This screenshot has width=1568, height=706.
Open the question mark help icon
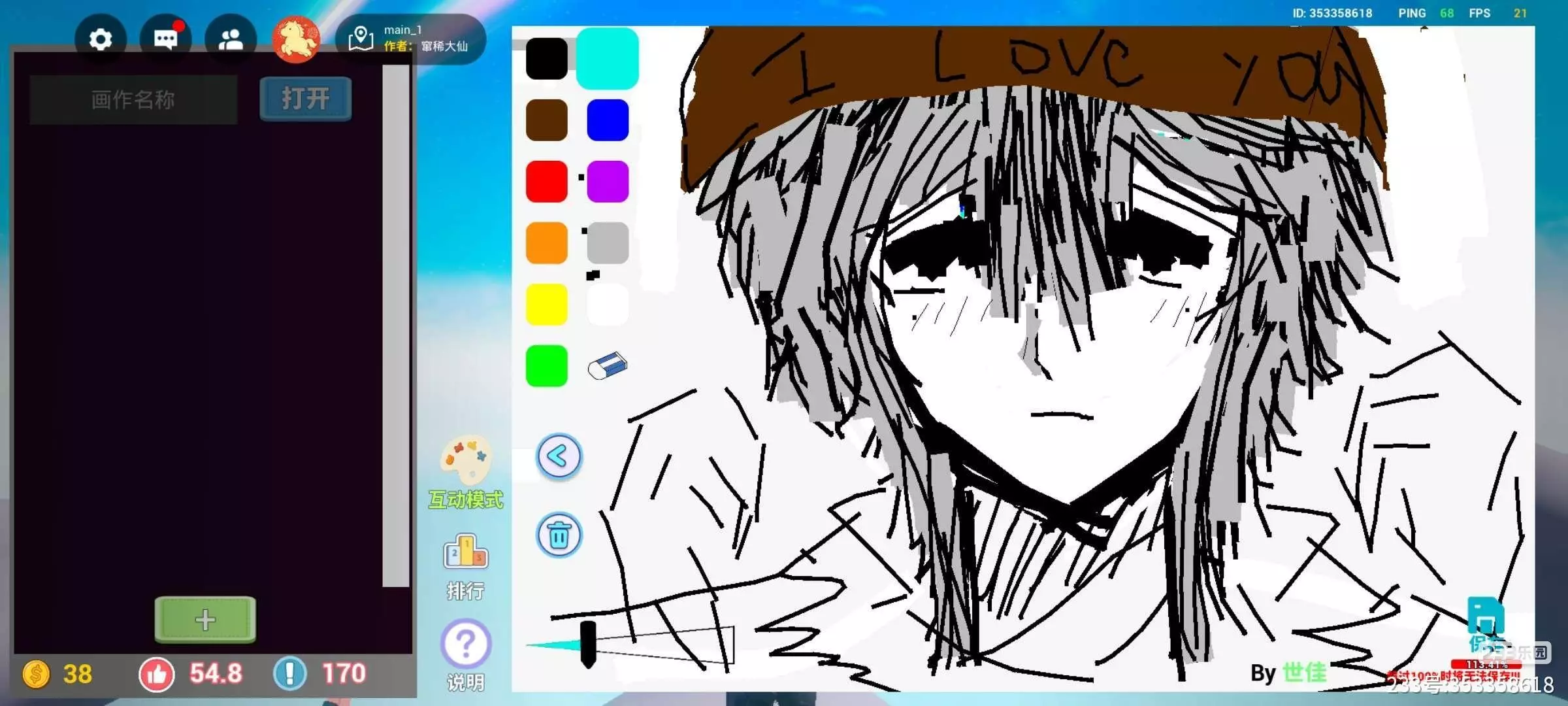pyautogui.click(x=465, y=644)
